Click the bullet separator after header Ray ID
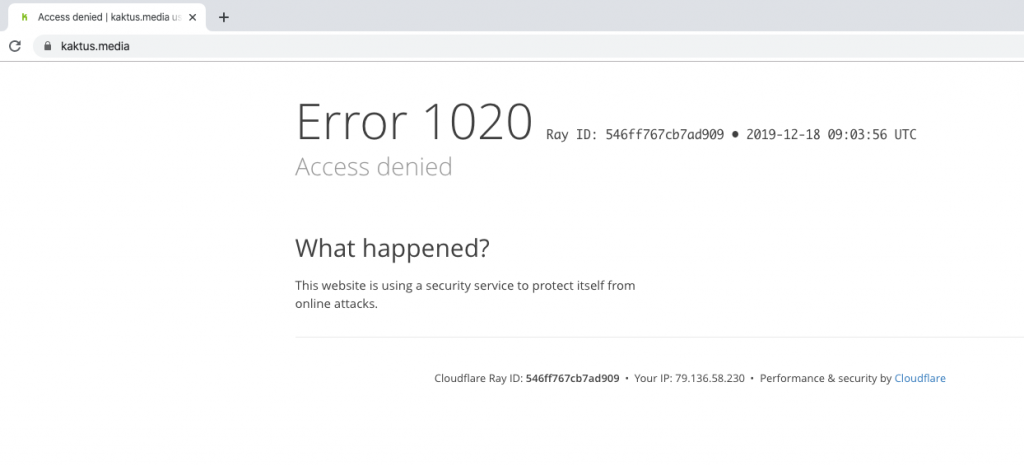The height and width of the screenshot is (466, 1024). click(x=735, y=135)
